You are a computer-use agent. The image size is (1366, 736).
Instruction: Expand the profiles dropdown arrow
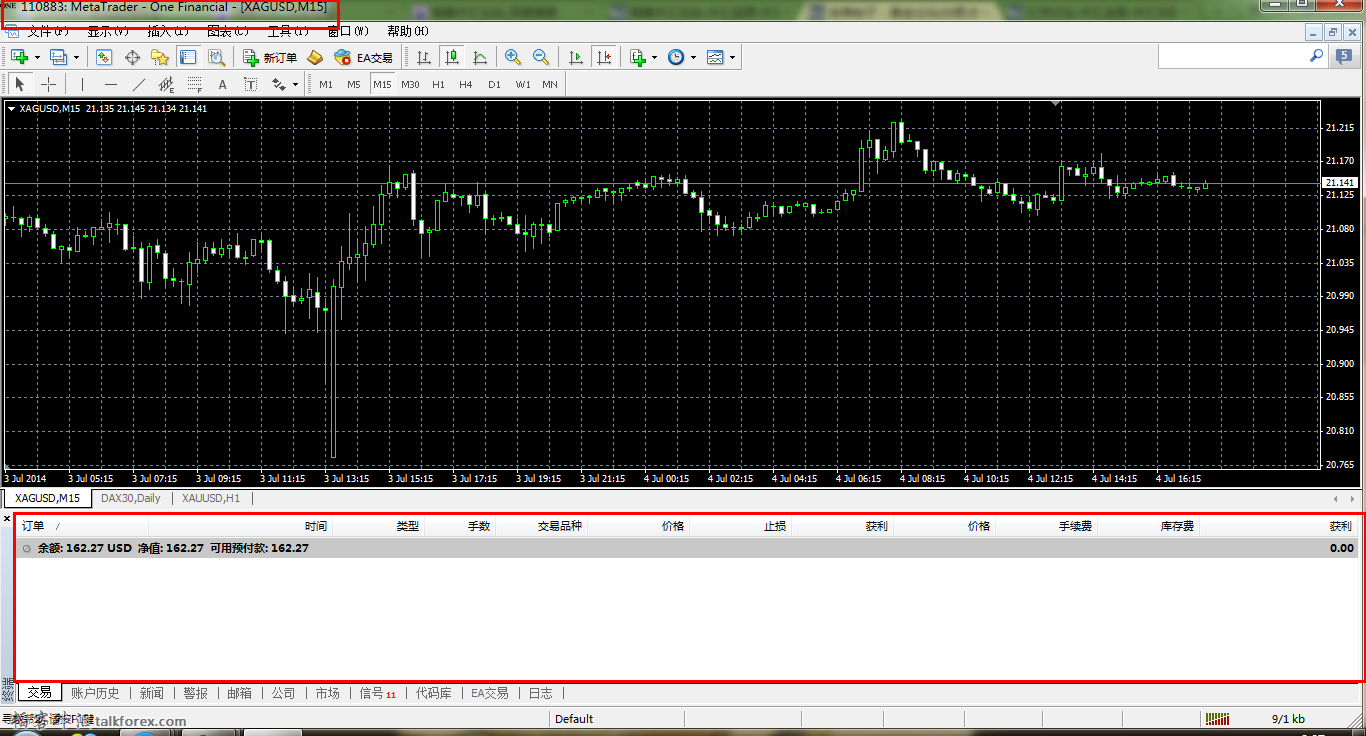coord(76,57)
